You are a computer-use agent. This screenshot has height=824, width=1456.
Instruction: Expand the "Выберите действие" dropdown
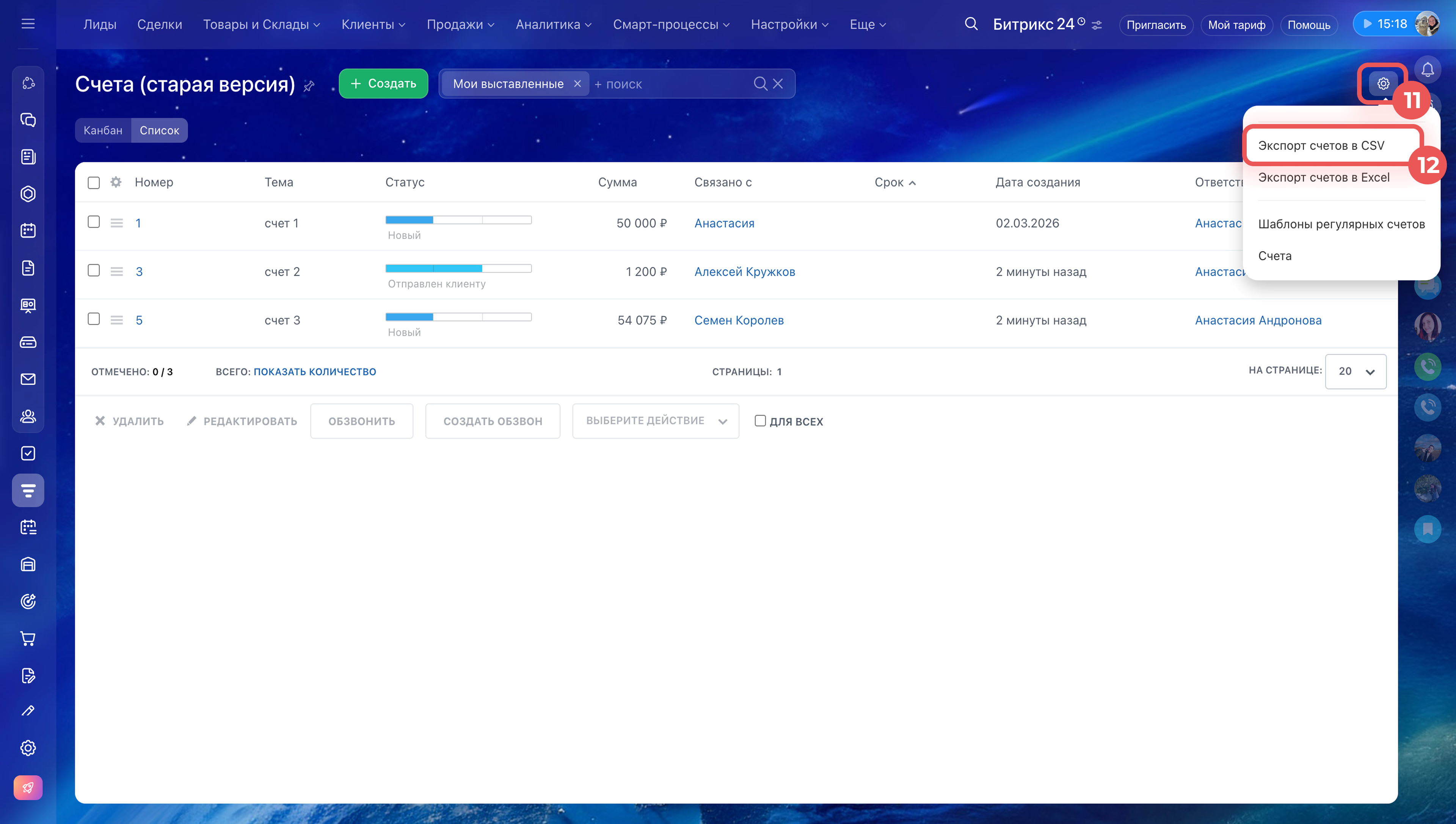click(x=655, y=420)
